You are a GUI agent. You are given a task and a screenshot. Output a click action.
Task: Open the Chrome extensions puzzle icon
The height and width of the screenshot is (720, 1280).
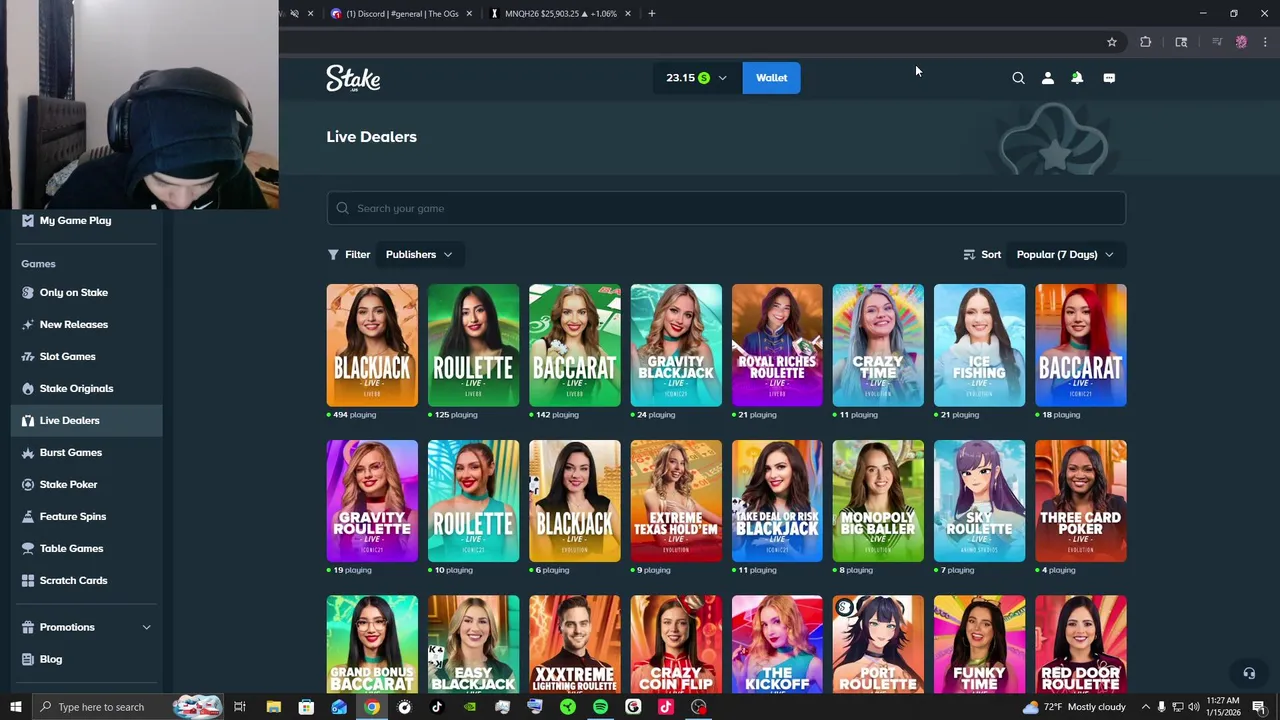coord(1145,42)
